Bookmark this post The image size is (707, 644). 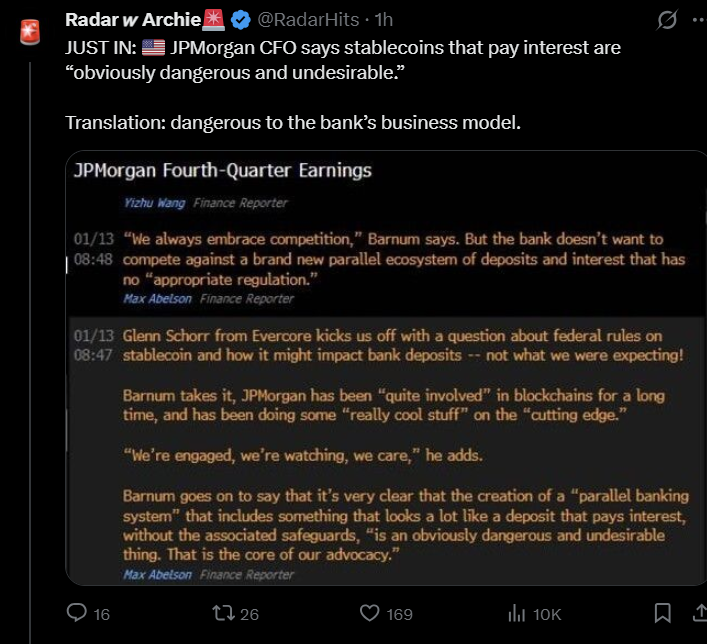click(x=662, y=612)
